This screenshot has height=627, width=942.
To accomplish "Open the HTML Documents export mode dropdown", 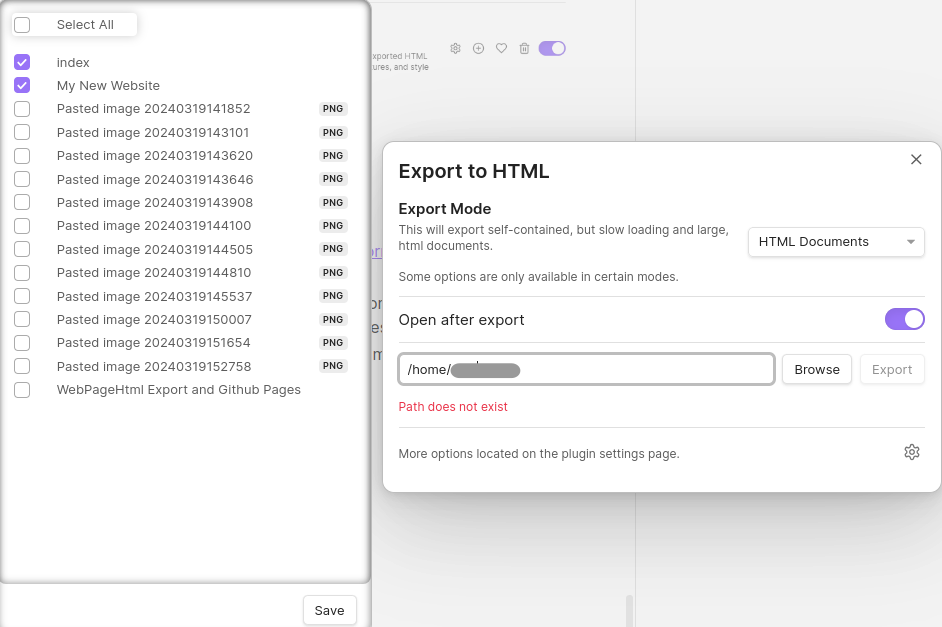I will [x=836, y=242].
